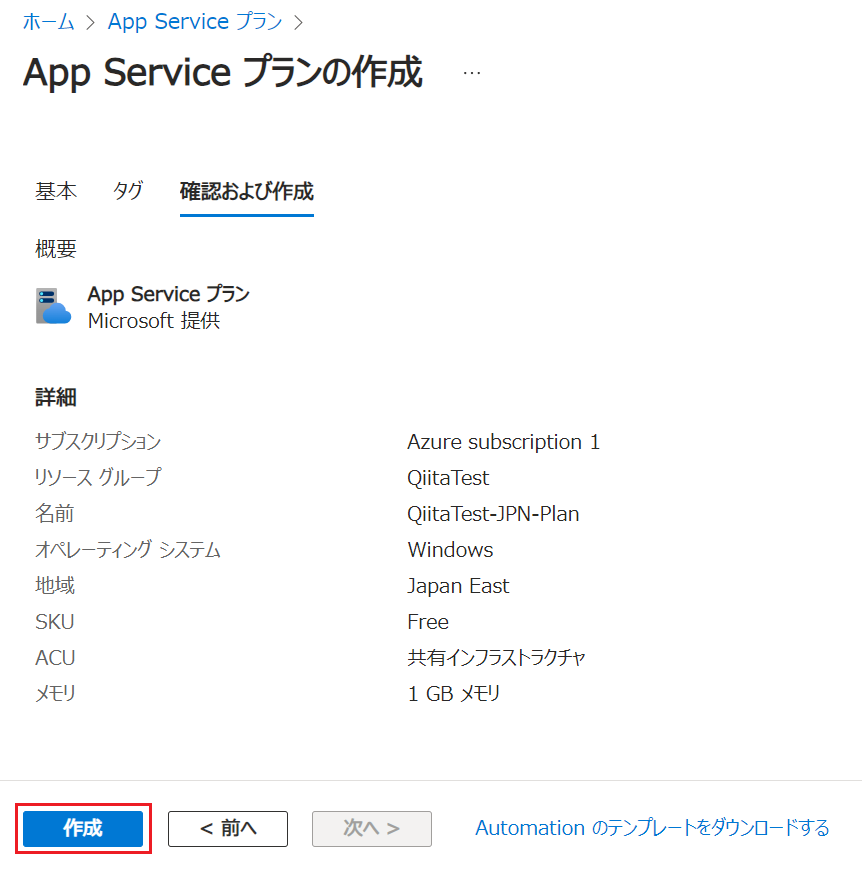
Task: Click the ホーム breadcrumb link
Action: pyautogui.click(x=49, y=22)
